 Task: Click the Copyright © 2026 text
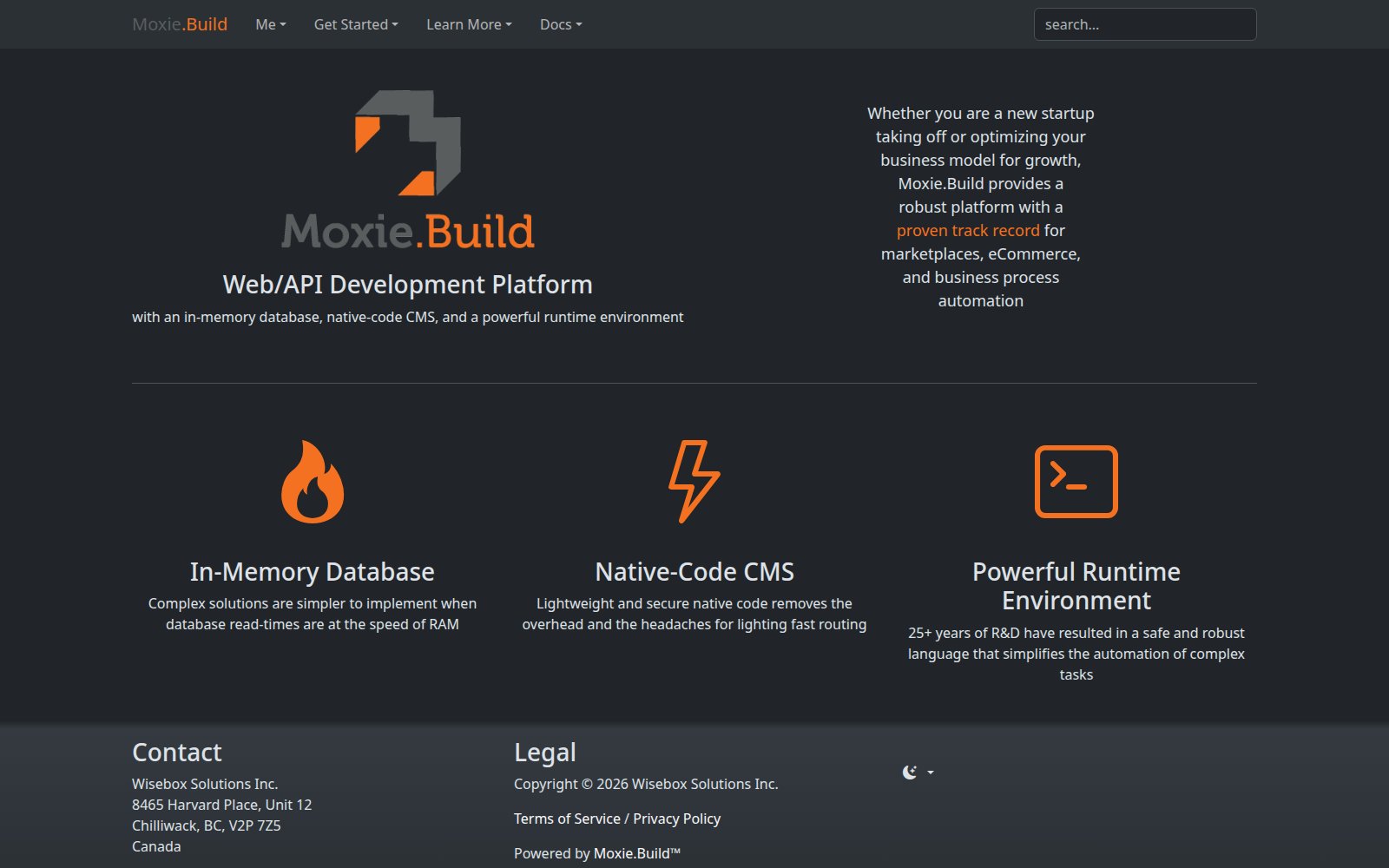pos(646,784)
